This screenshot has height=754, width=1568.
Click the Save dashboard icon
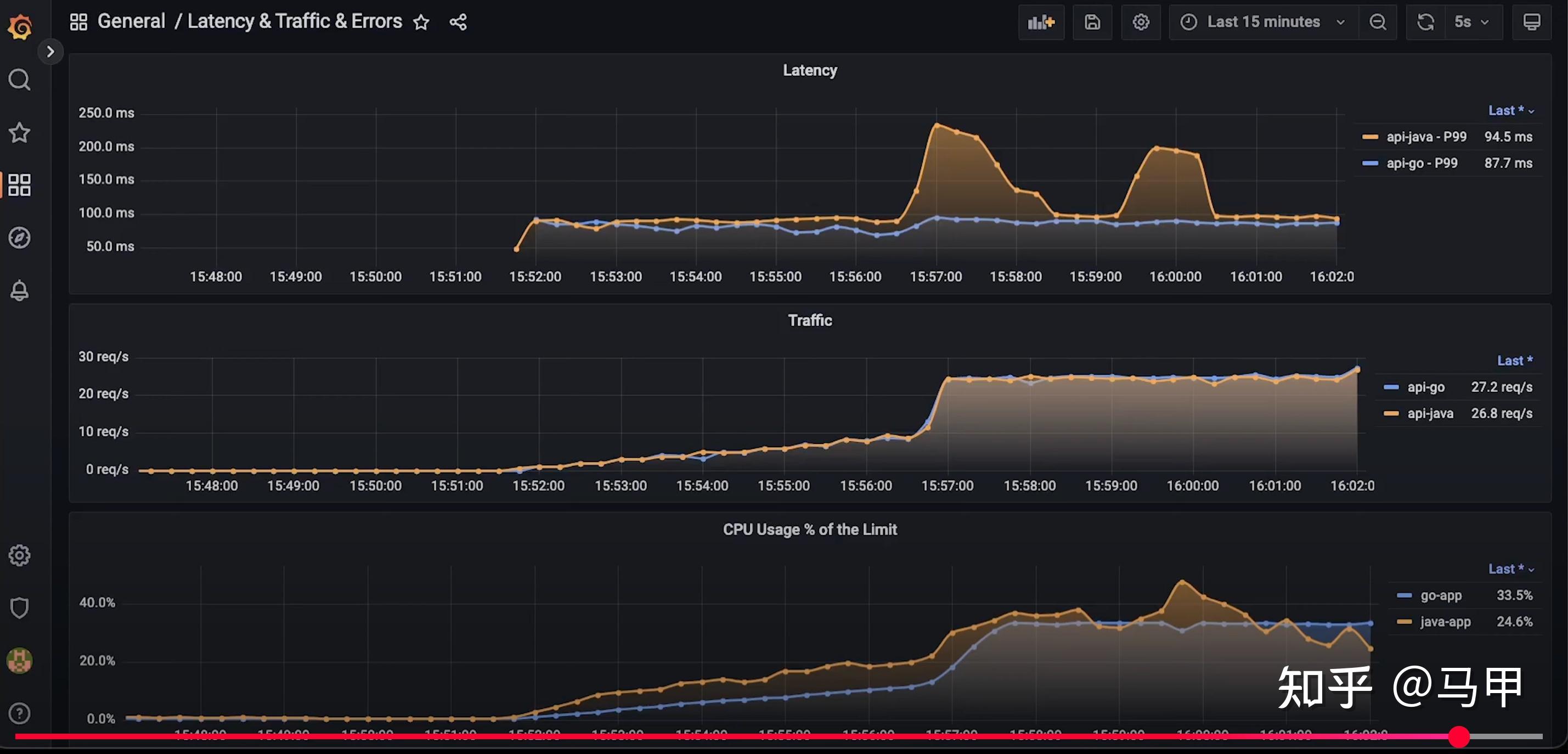click(x=1092, y=22)
